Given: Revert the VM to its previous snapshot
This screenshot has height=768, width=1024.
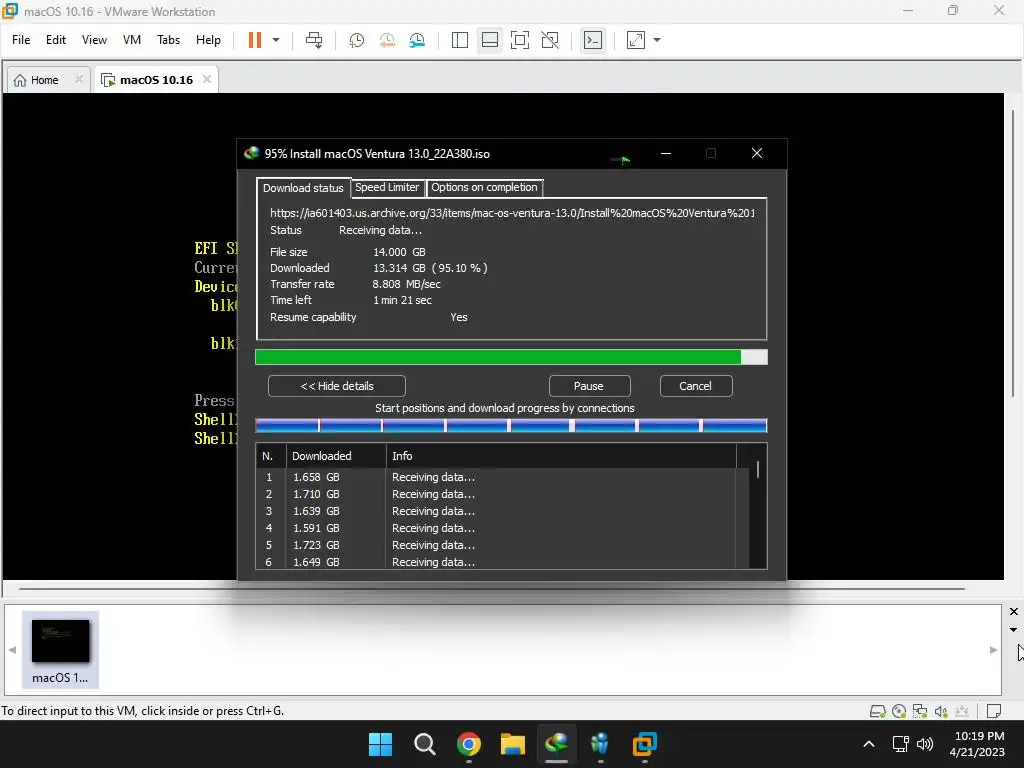Looking at the screenshot, I should [x=387, y=40].
